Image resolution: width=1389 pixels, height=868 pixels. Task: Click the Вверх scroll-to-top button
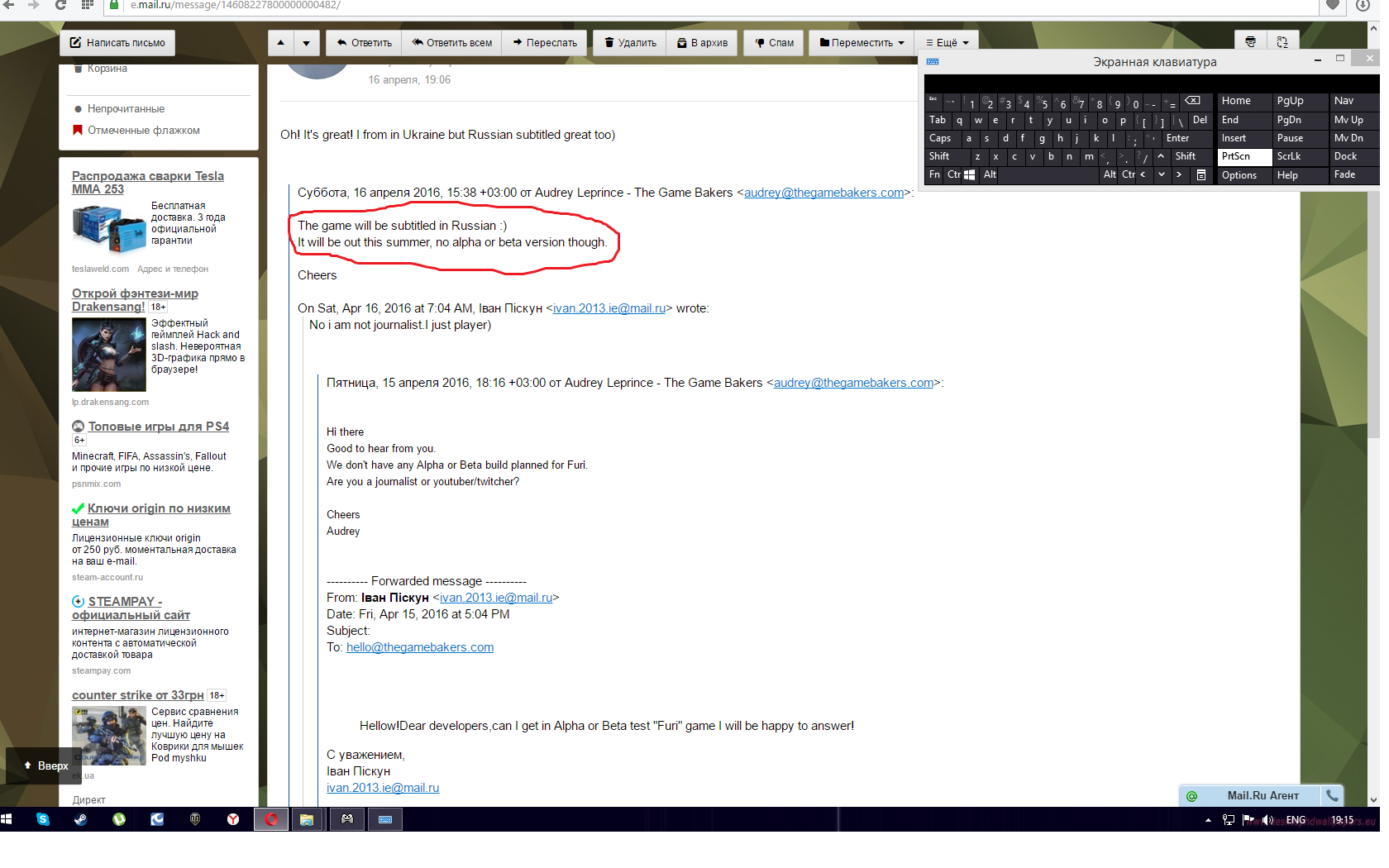tap(45, 765)
